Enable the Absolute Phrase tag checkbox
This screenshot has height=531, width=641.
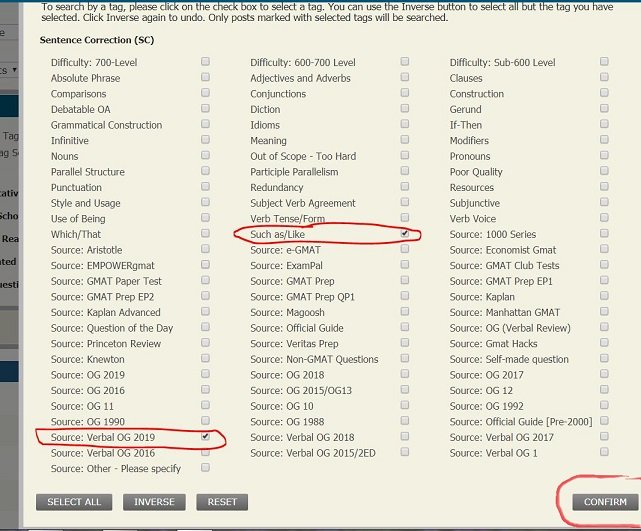(x=205, y=77)
